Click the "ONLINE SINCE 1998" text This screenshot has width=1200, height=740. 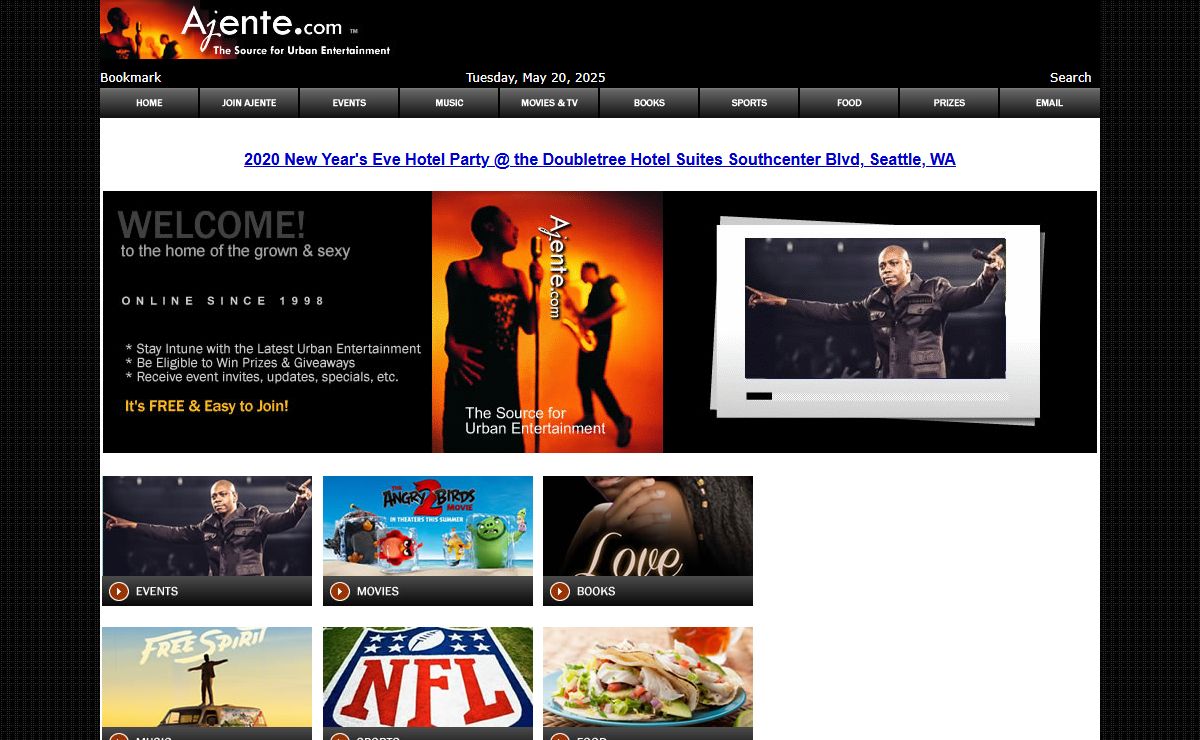pos(224,300)
